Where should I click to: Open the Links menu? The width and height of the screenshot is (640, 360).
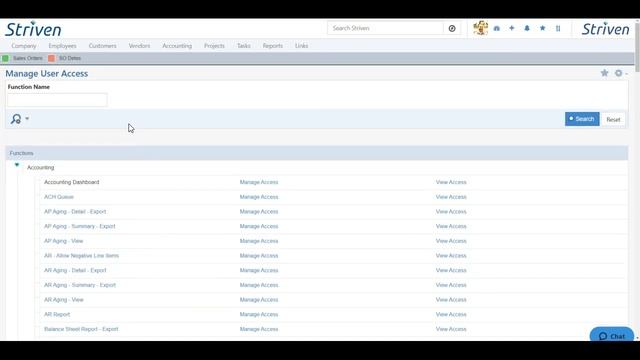(x=301, y=46)
